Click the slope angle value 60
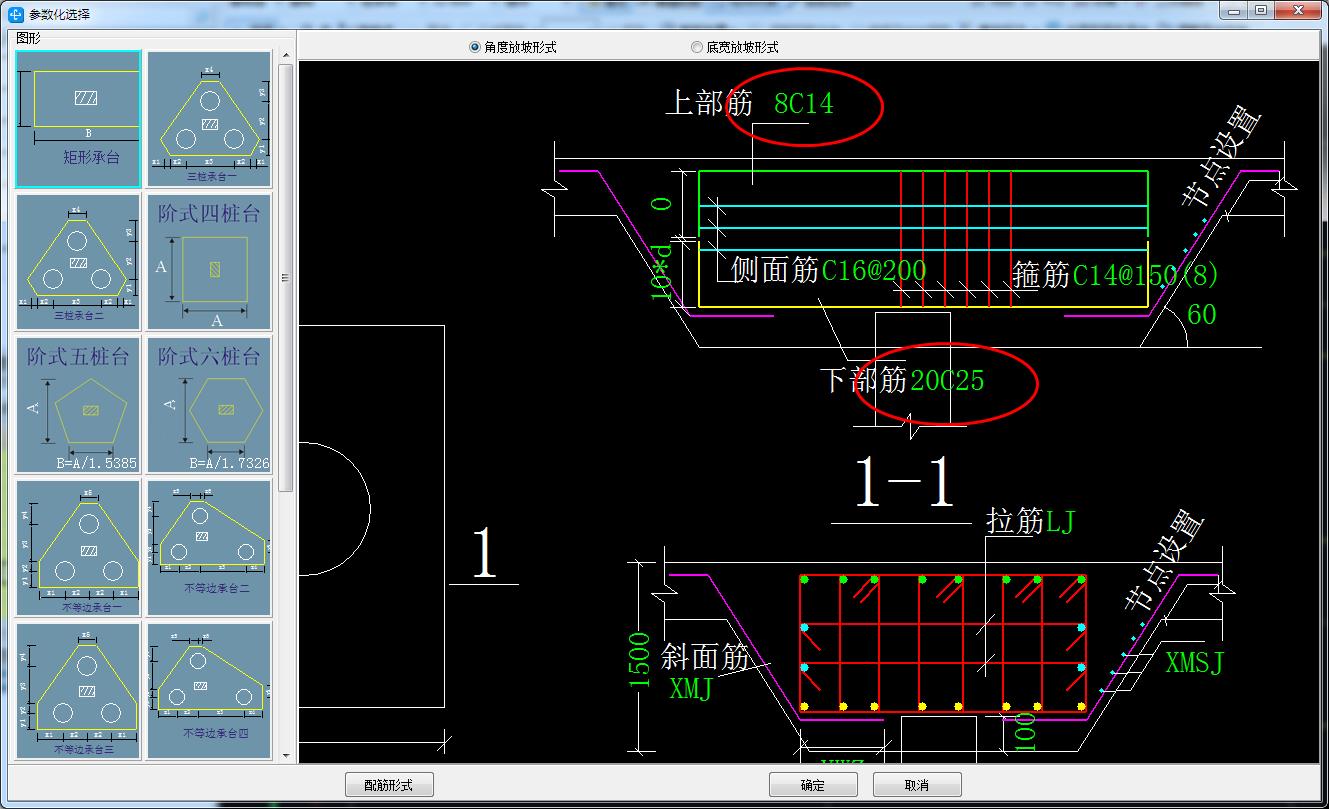This screenshot has width=1329, height=809. click(x=1201, y=315)
